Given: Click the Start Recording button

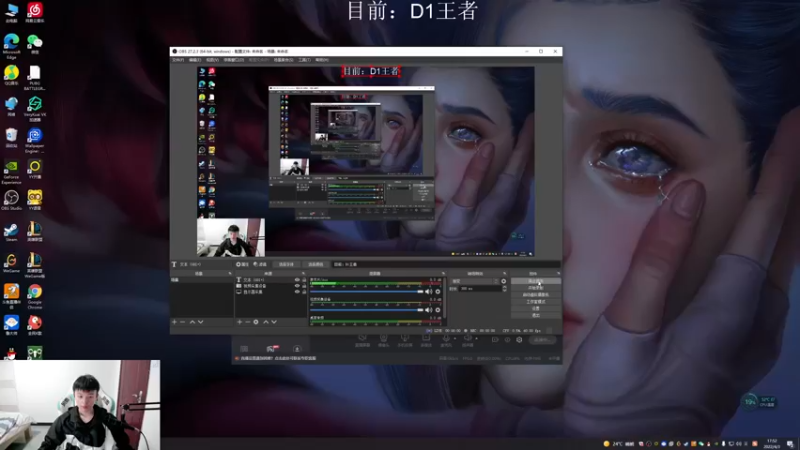Looking at the screenshot, I should [x=536, y=288].
